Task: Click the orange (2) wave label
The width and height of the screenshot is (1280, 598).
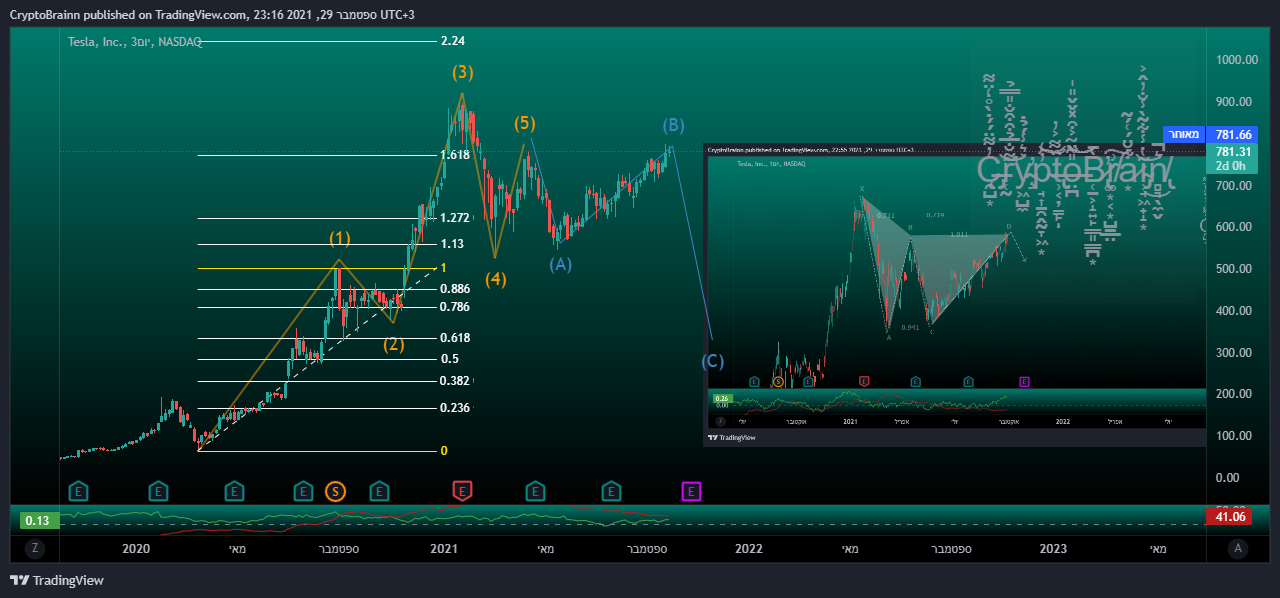Action: pos(394,345)
